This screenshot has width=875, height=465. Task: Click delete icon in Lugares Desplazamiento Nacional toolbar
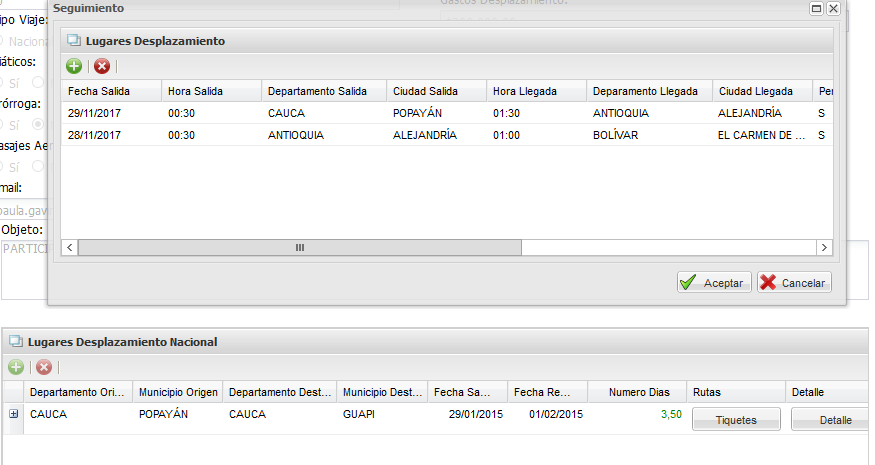44,367
